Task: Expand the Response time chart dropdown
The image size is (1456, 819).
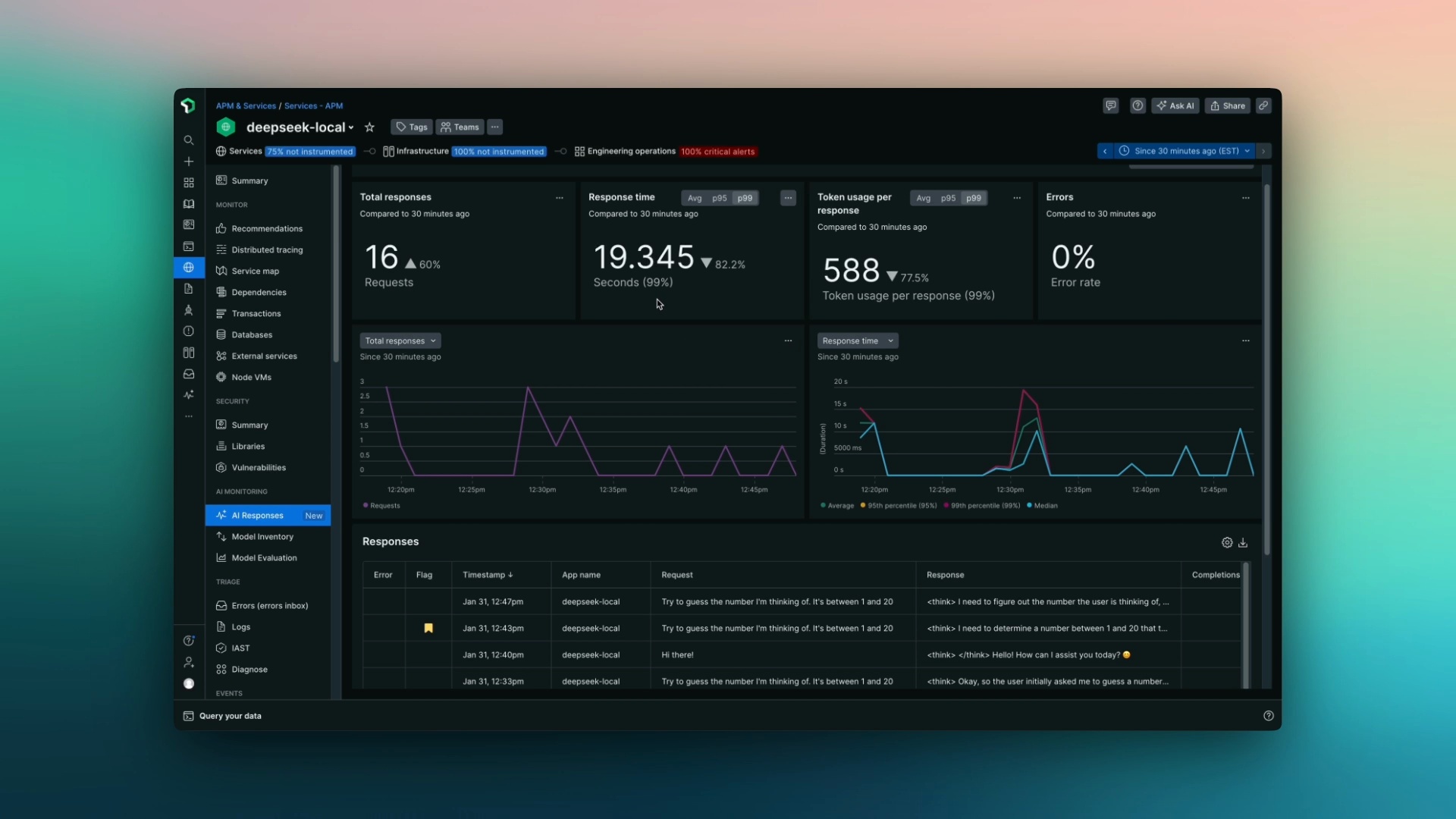Action: point(857,341)
